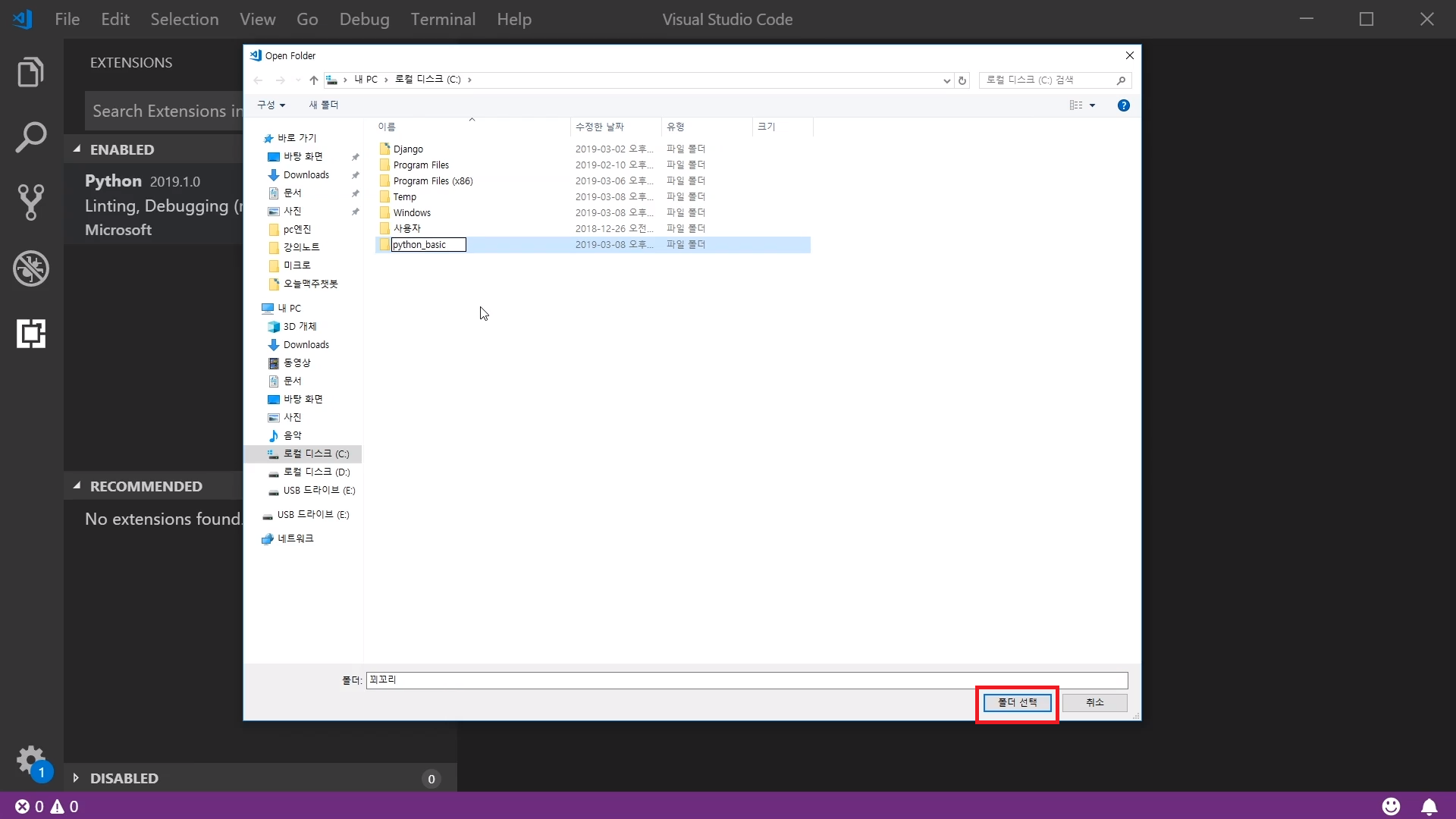Open recent locations dropdown arrow
Image resolution: width=1456 pixels, height=819 pixels.
point(298,80)
